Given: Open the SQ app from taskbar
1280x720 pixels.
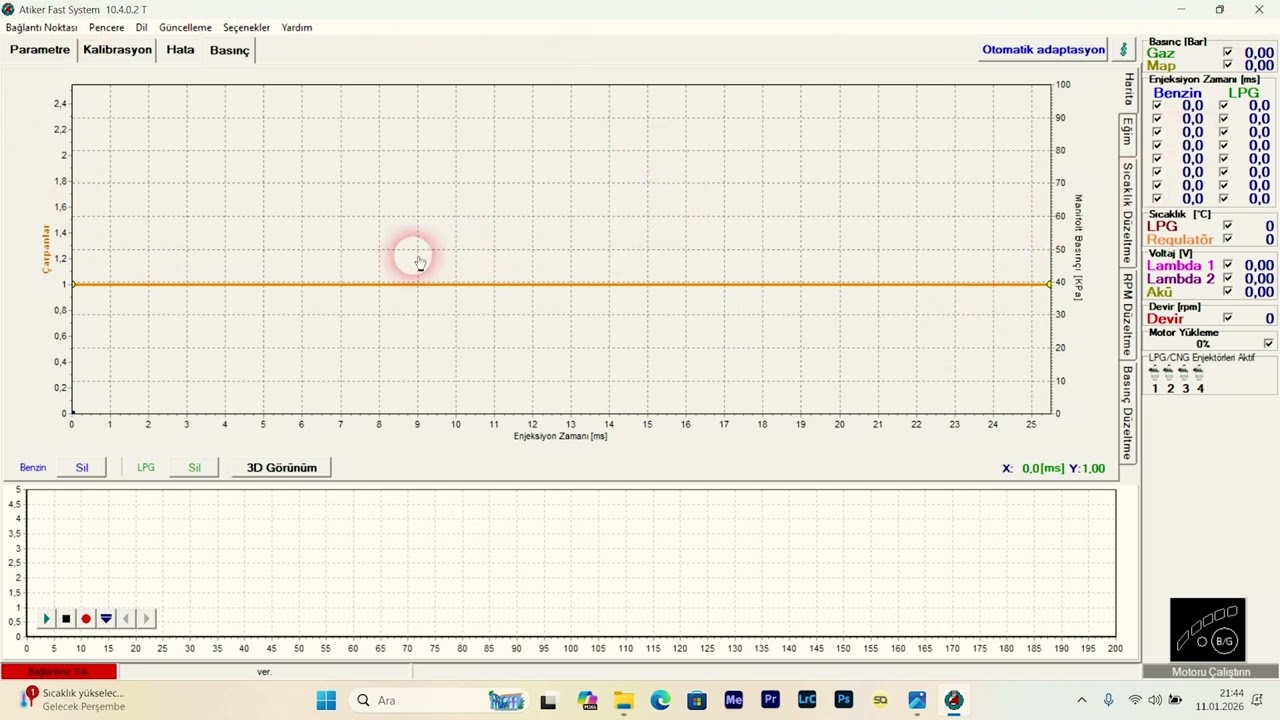Looking at the screenshot, I should [880, 700].
